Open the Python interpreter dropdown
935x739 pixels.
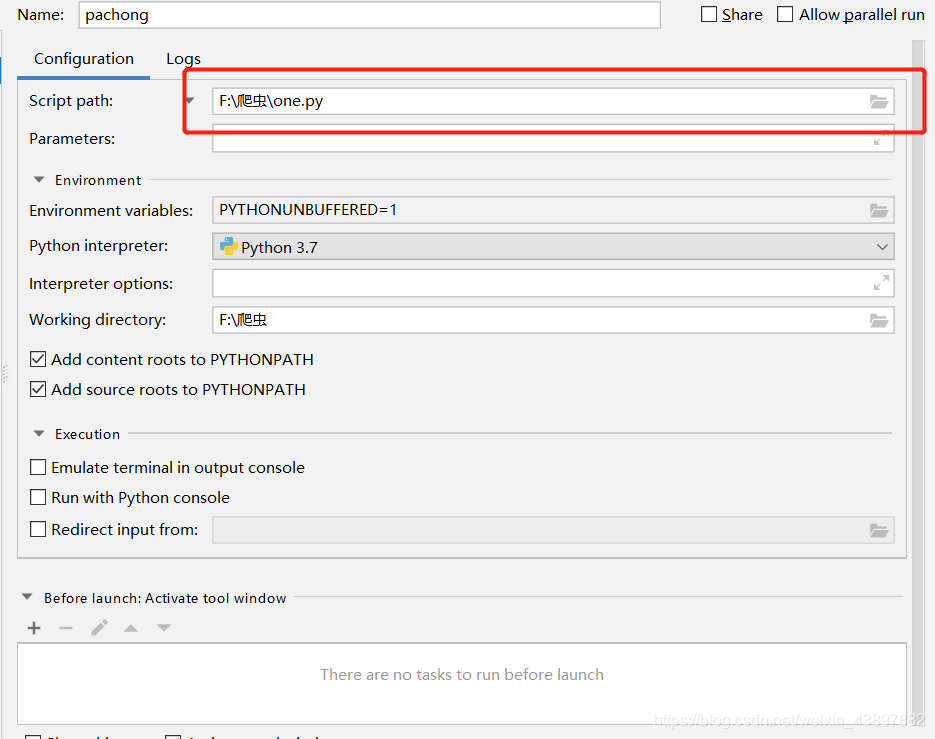882,247
